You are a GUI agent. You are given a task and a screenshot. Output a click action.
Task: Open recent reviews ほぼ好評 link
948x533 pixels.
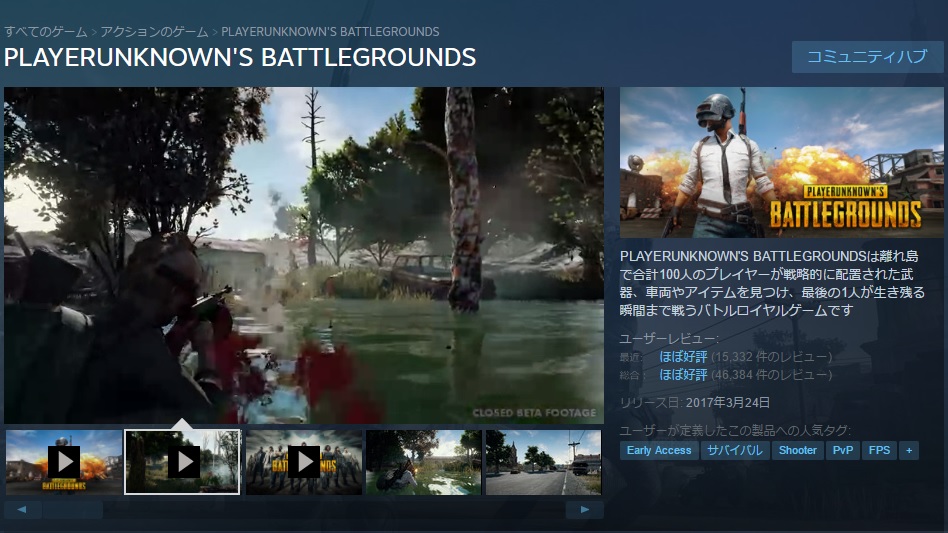(x=683, y=357)
